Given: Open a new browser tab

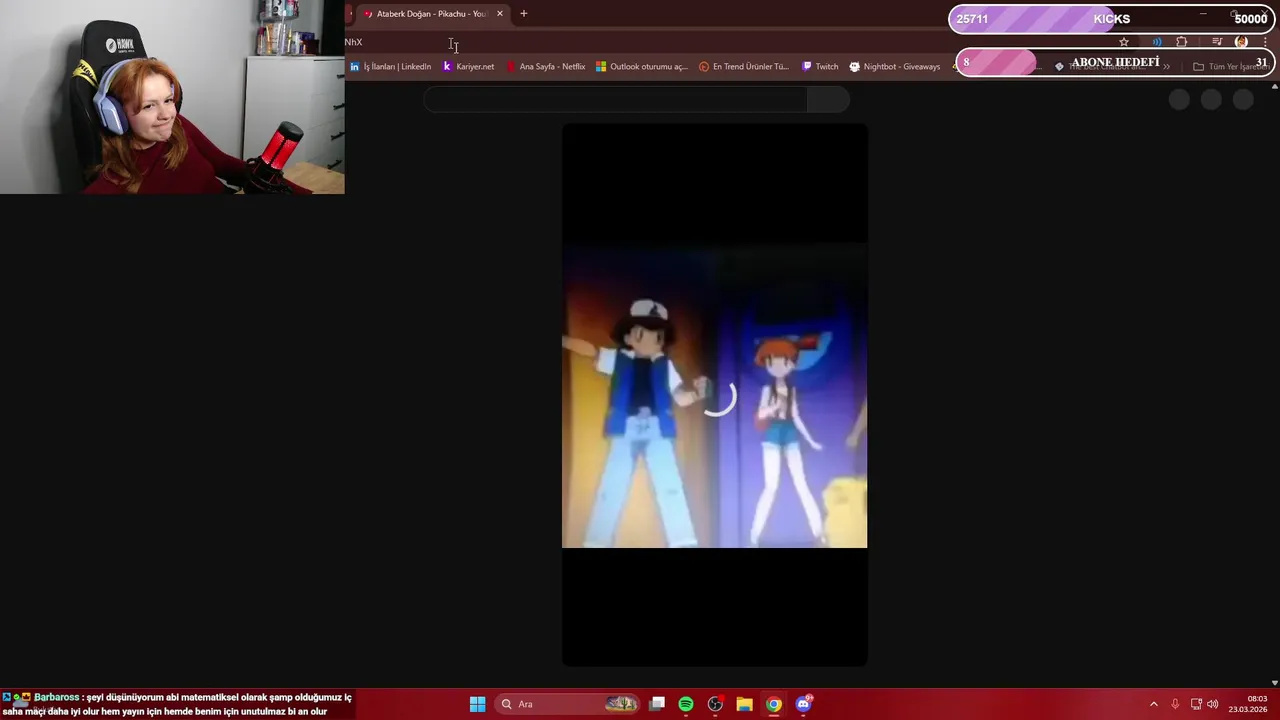Looking at the screenshot, I should pyautogui.click(x=523, y=14).
